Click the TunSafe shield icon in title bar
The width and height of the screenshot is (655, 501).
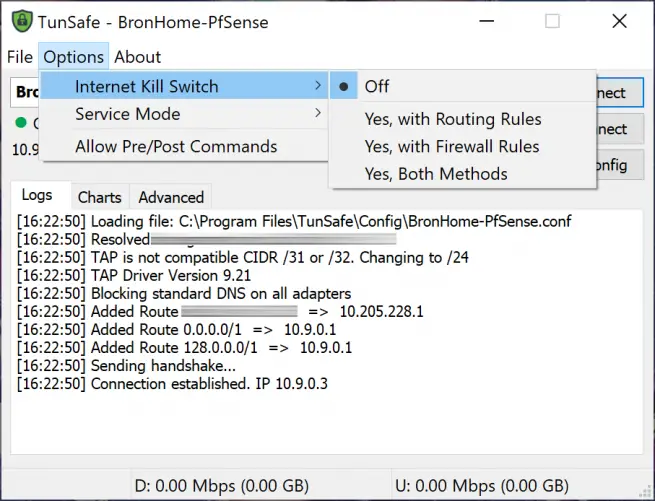[19, 20]
